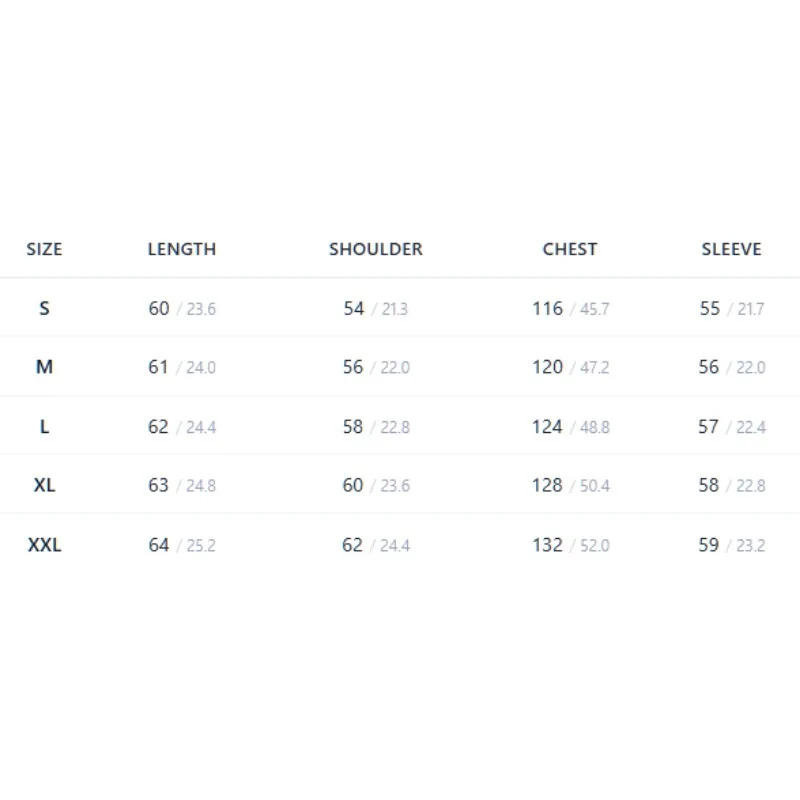Select length value 64 in XXL row
Screen dimensions: 800x800
tap(159, 545)
